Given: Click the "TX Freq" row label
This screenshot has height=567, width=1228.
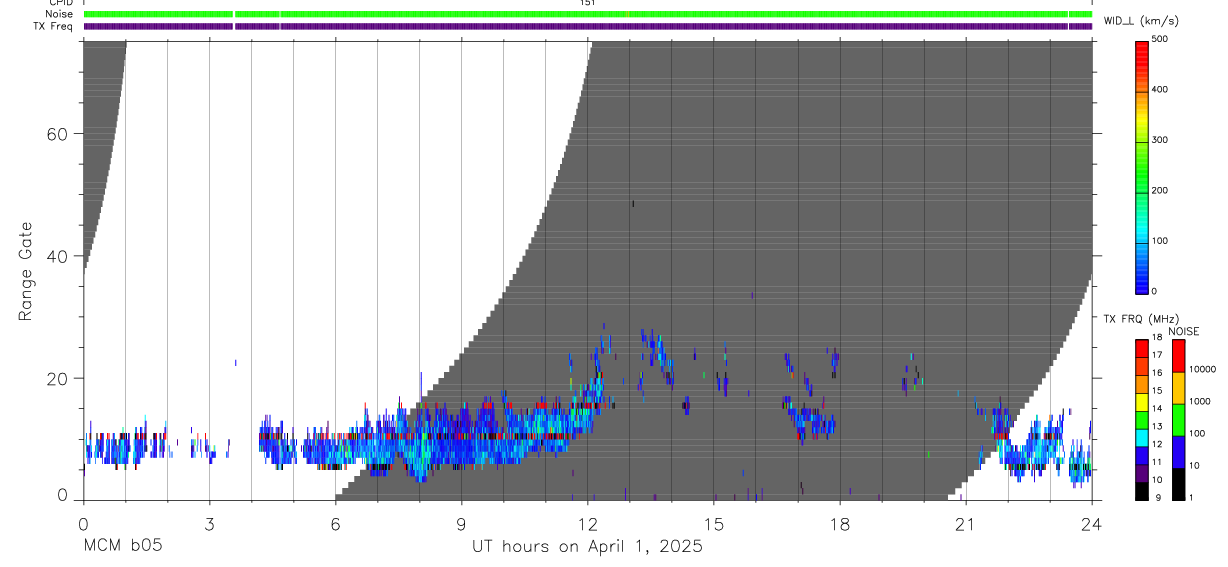Looking at the screenshot, I should [x=53, y=26].
